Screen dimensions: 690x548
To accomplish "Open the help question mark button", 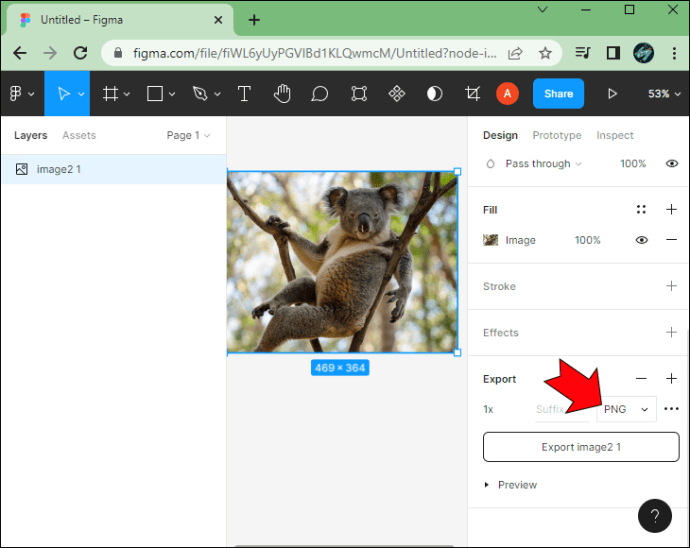I will coord(655,516).
